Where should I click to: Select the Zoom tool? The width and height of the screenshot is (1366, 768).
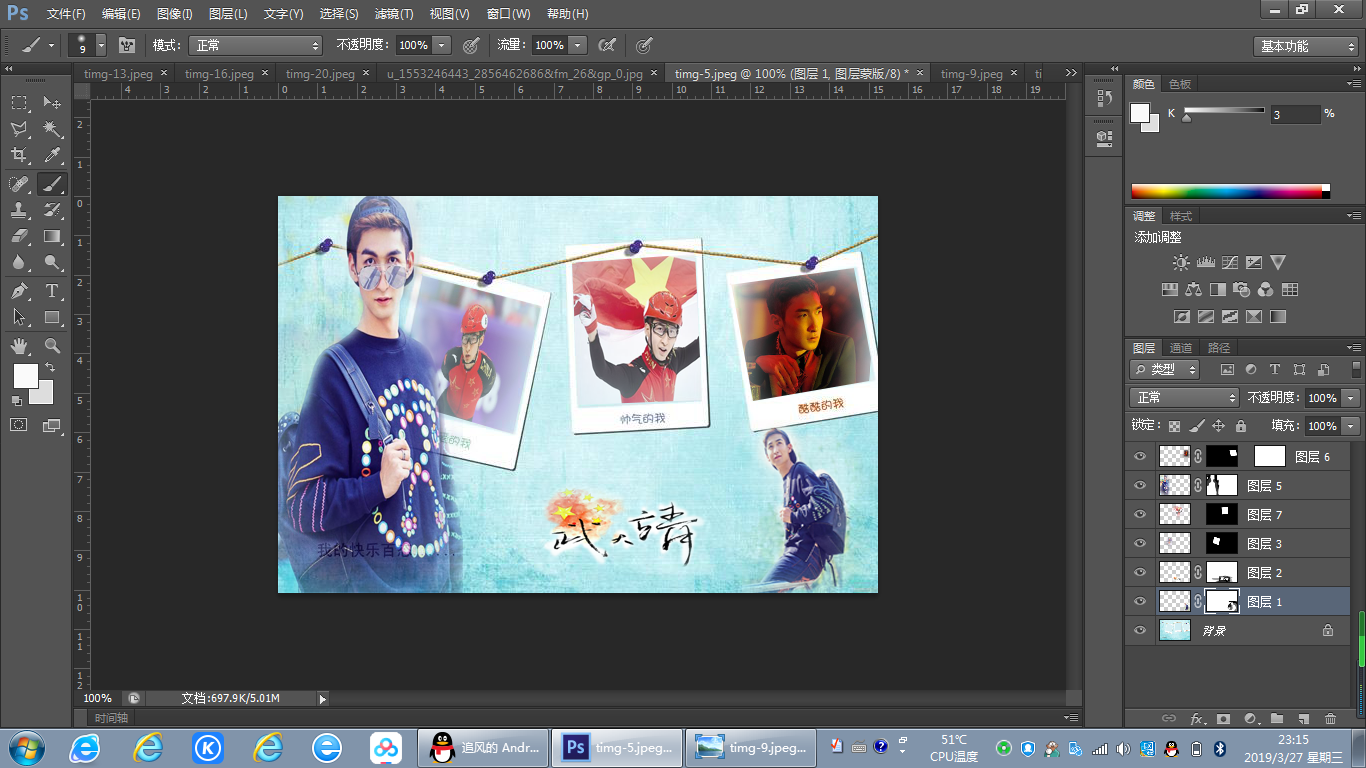pyautogui.click(x=52, y=346)
